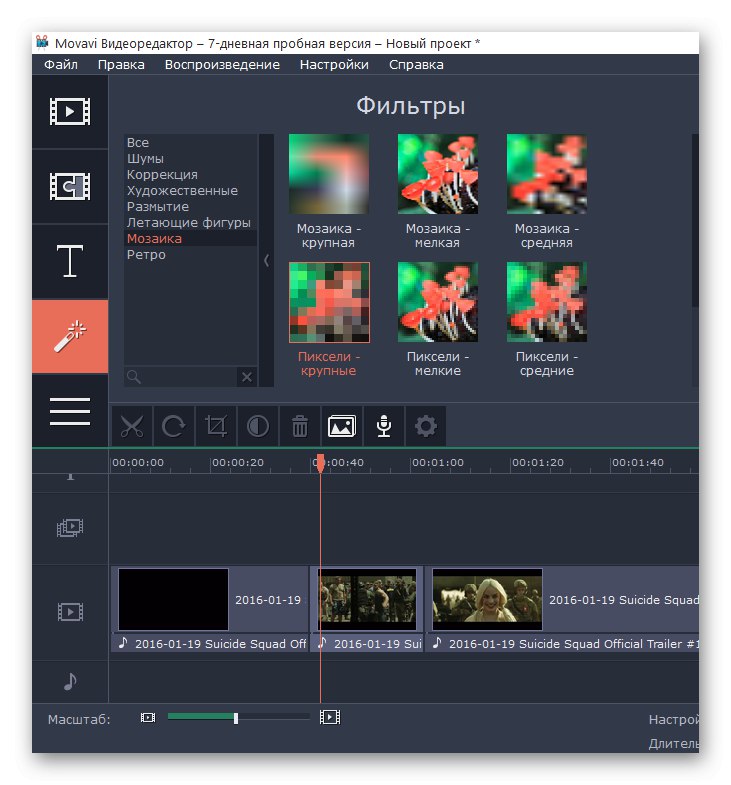Click the zoom out timeline icon

tap(148, 717)
